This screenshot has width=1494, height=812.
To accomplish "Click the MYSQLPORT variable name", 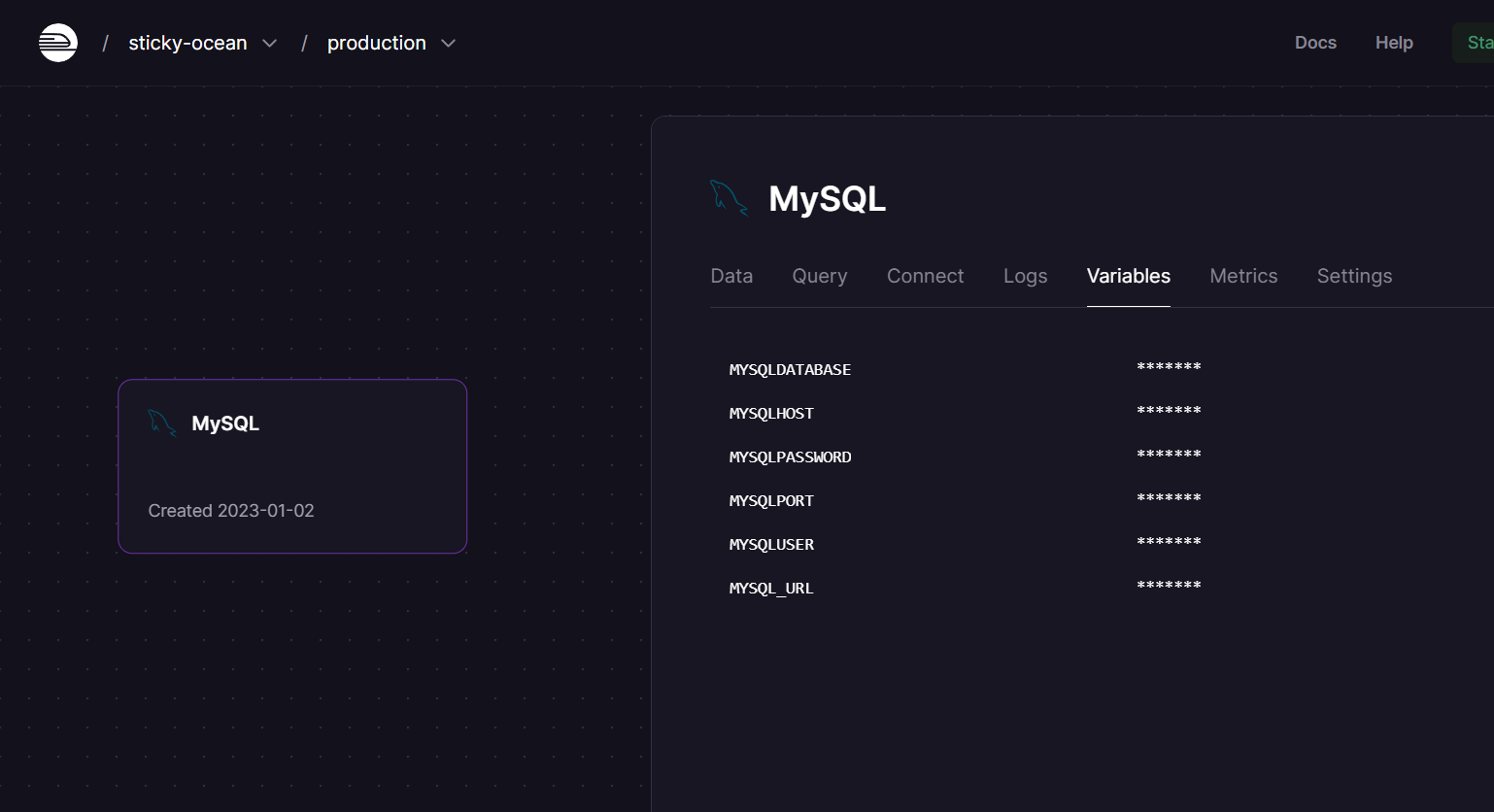I will (771, 501).
